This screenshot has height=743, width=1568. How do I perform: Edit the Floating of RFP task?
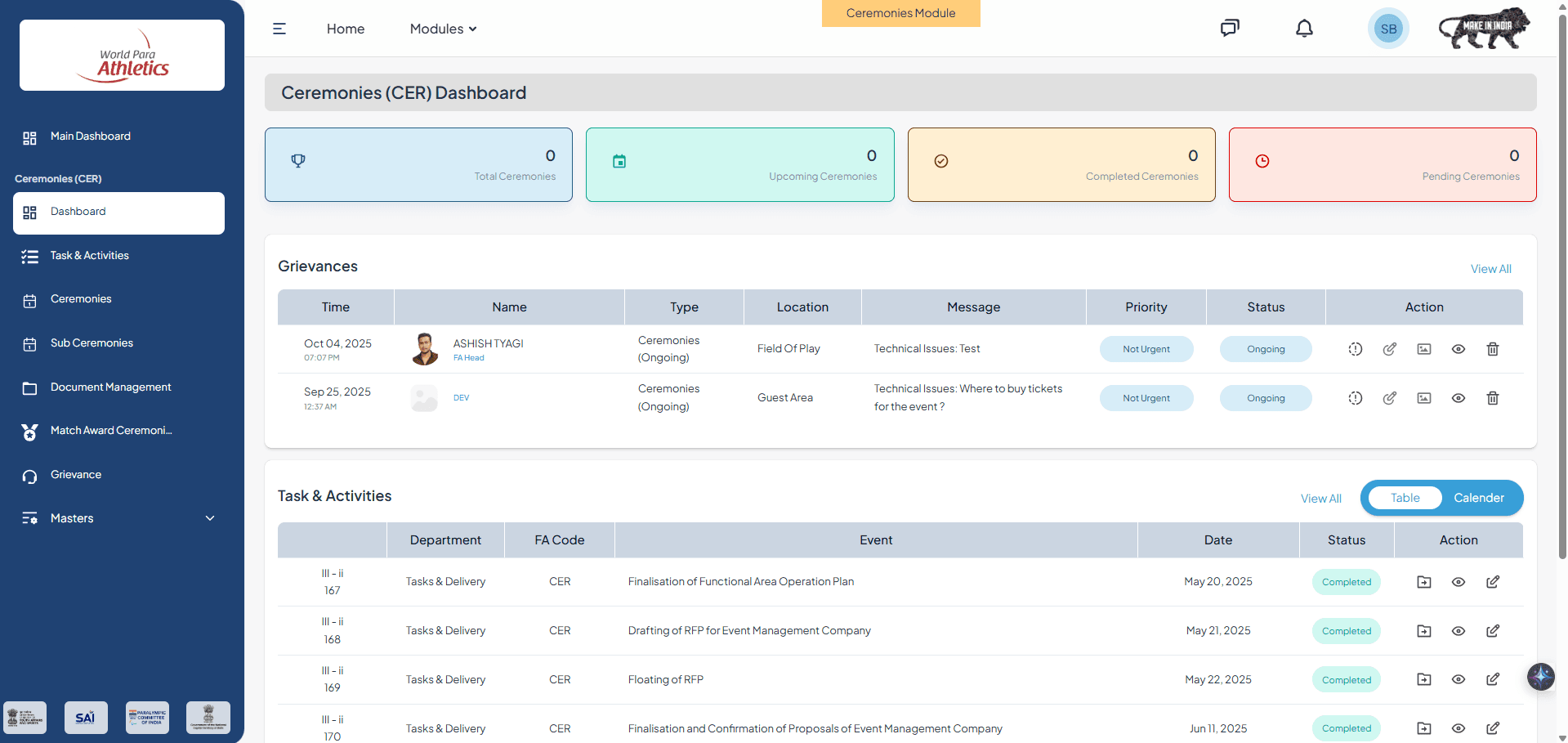click(x=1492, y=679)
